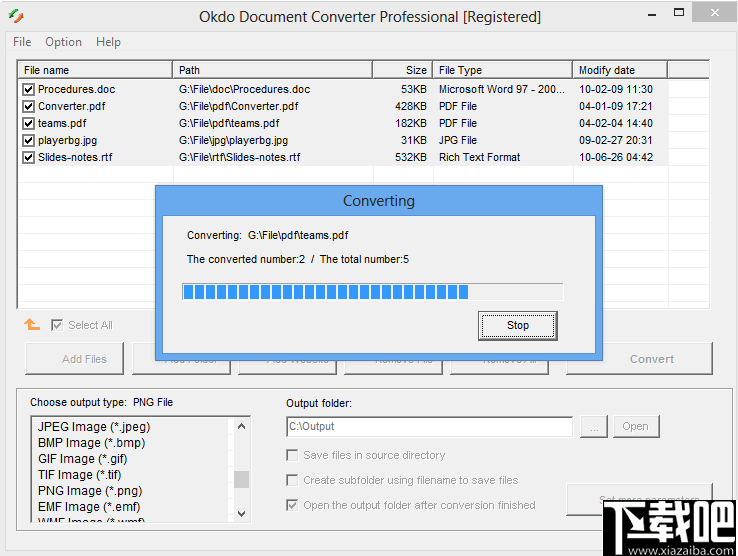Click the Convert button

[x=639, y=359]
